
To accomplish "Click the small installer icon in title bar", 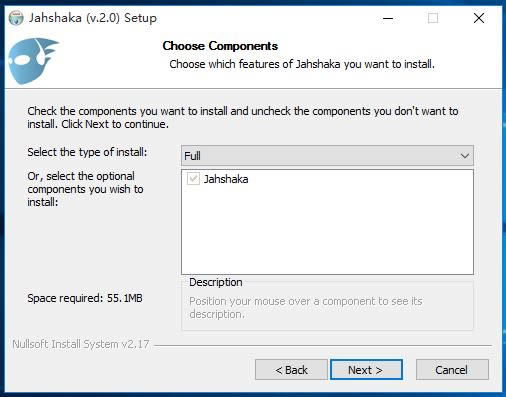I will coord(16,18).
